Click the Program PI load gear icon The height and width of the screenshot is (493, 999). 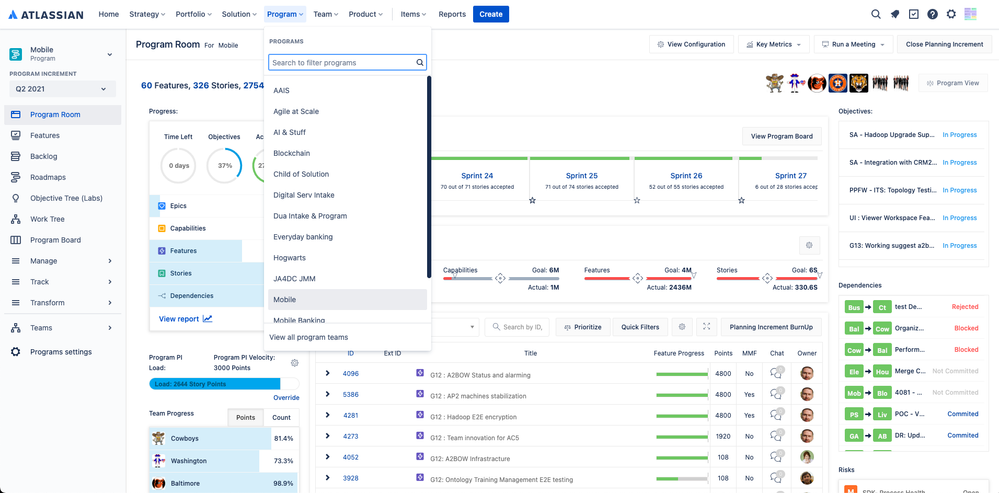[294, 363]
